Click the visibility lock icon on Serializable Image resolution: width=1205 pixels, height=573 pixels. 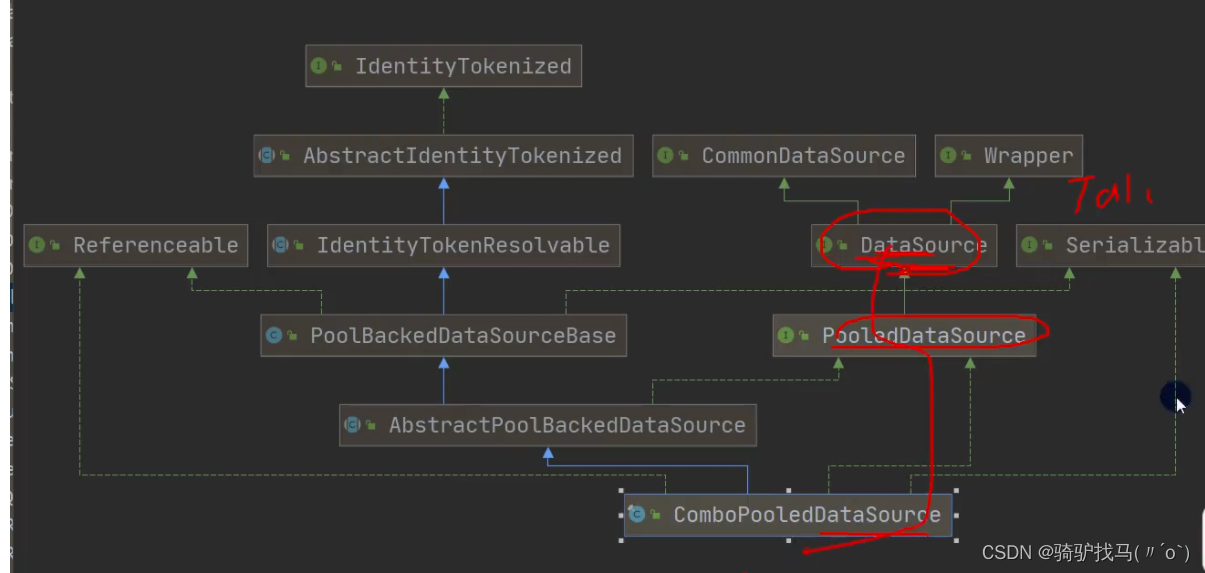coord(1048,246)
